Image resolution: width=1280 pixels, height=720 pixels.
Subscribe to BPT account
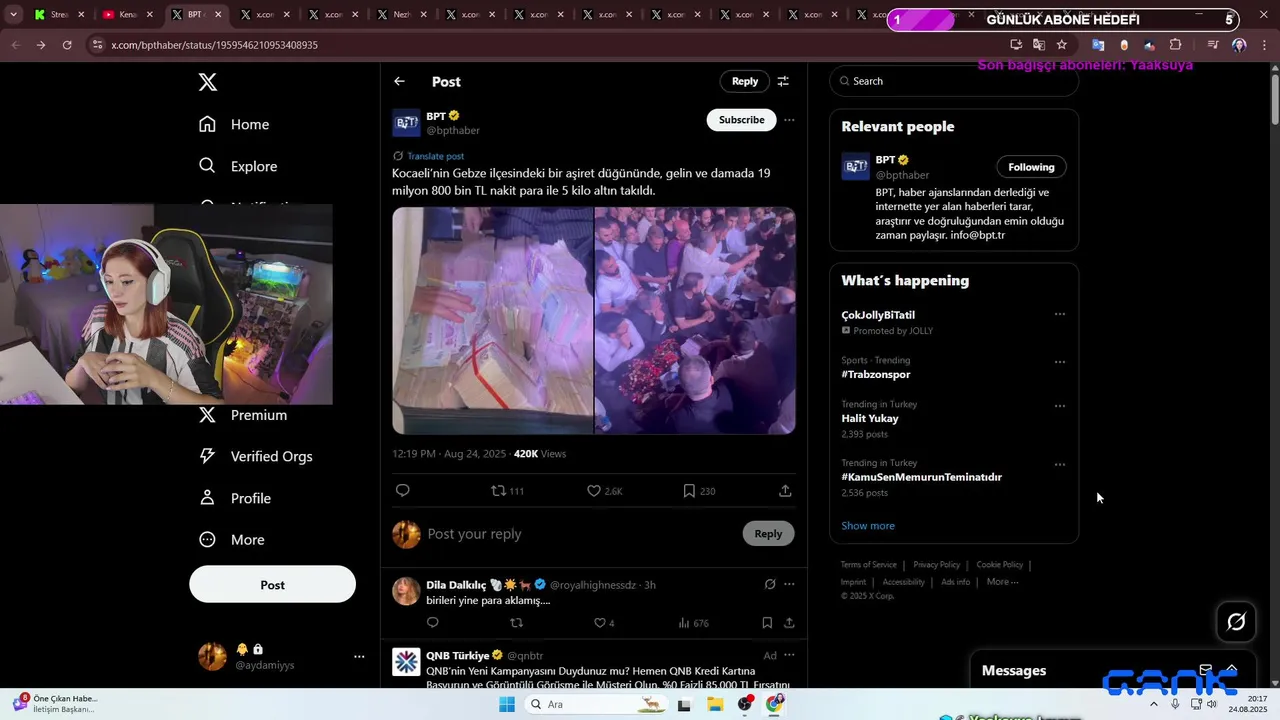click(741, 119)
